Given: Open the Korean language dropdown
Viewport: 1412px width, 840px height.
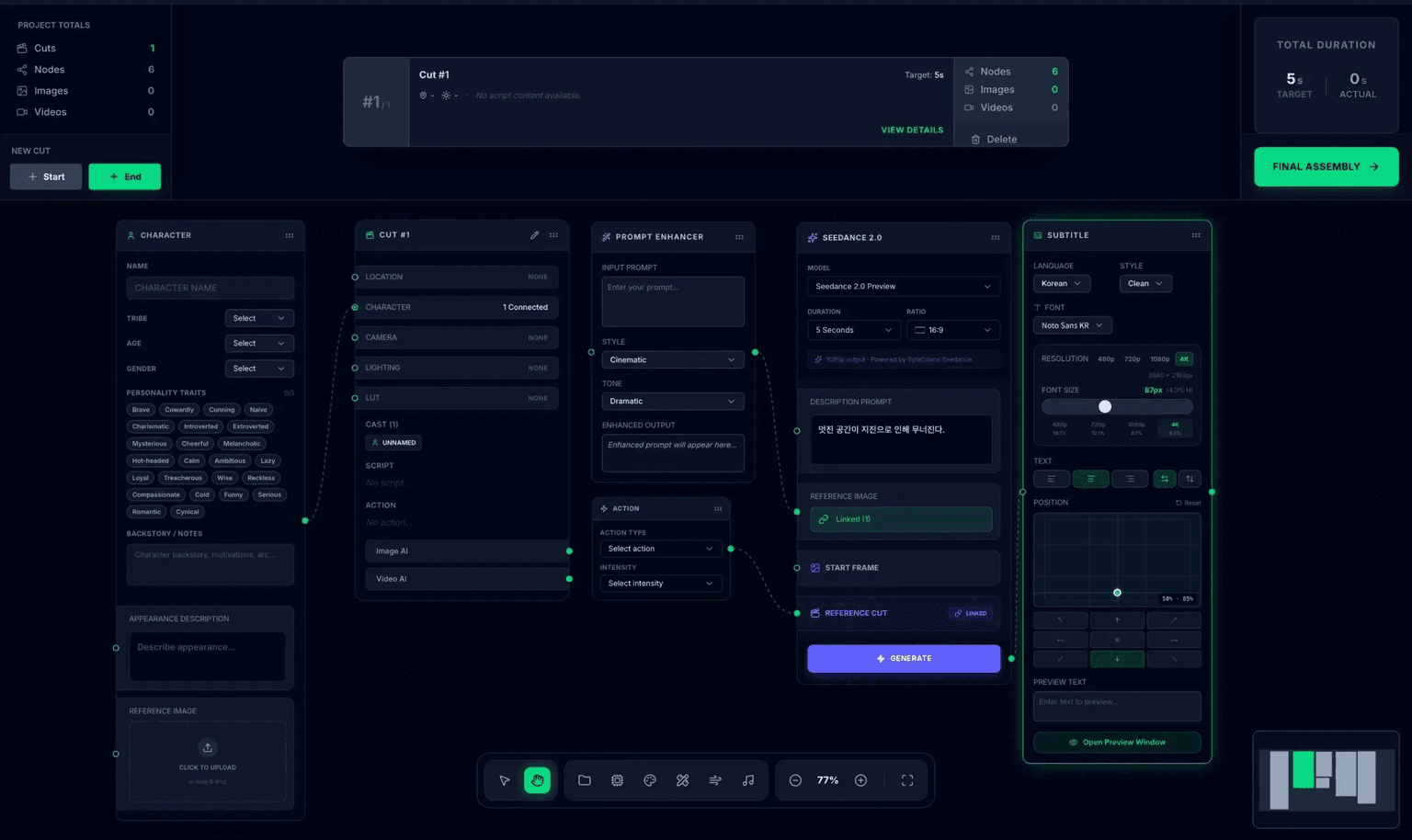Looking at the screenshot, I should [1062, 283].
